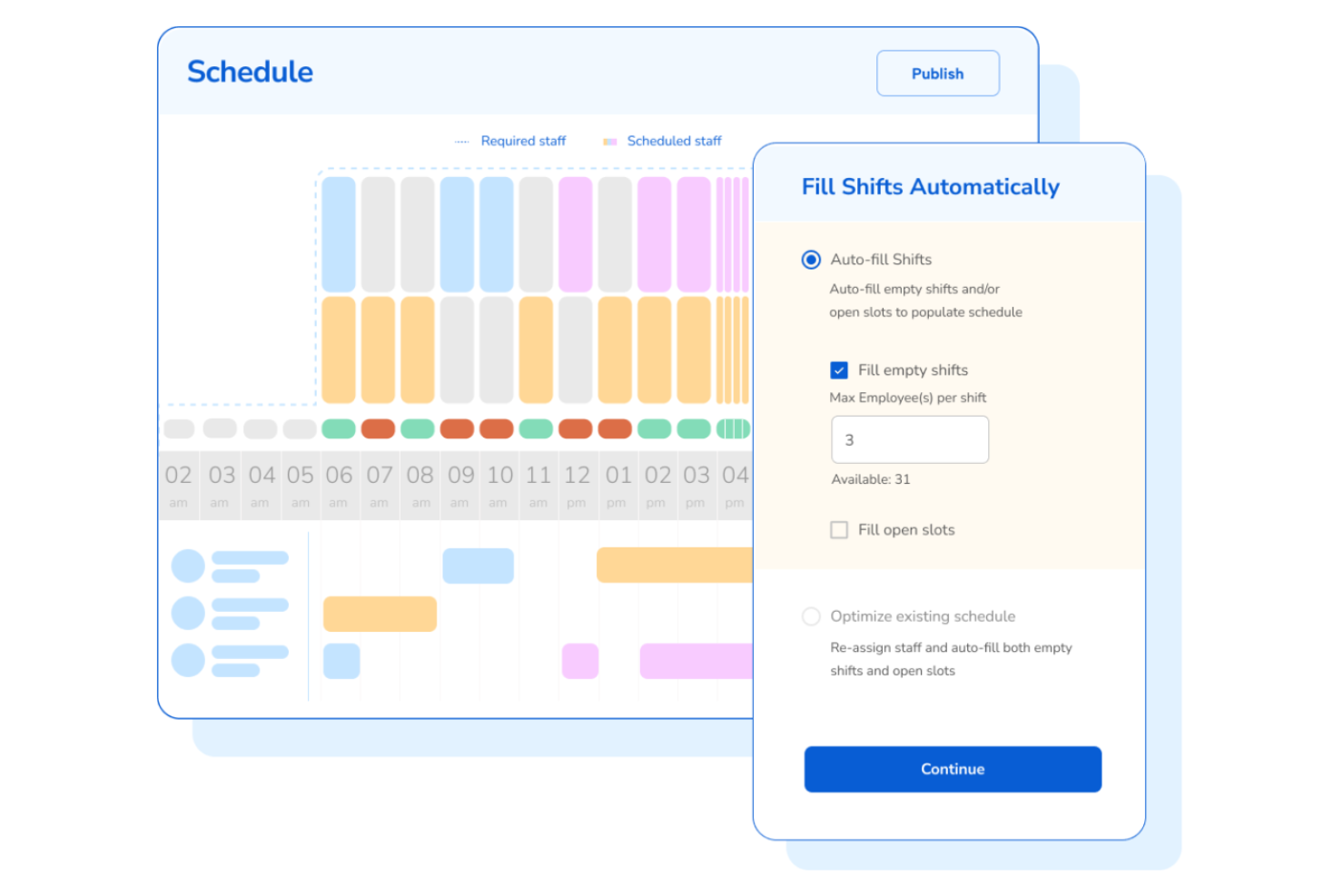Click the third employee avatar
Screen dimensions: 1344x896
[x=189, y=660]
